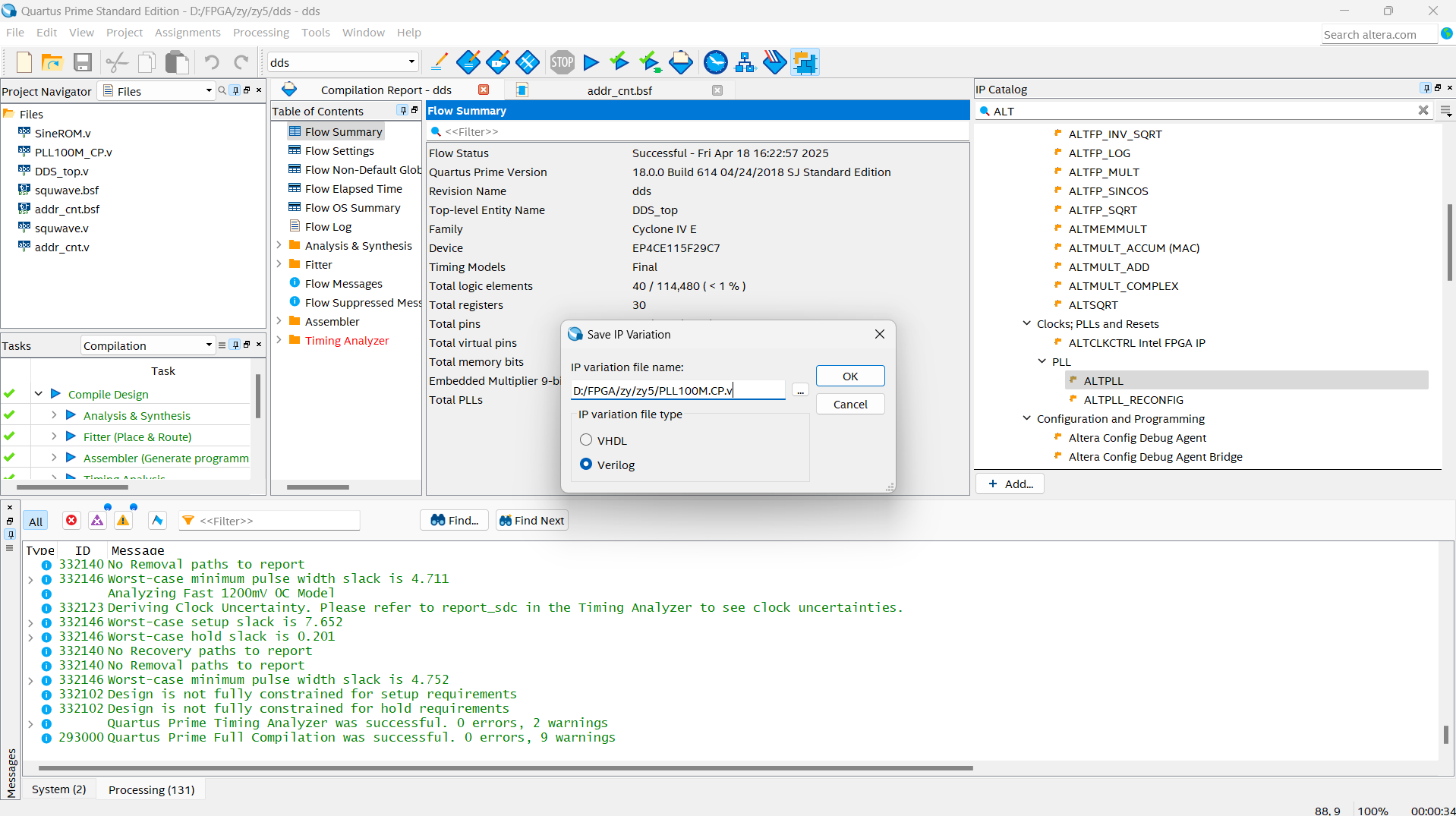Click the Find Next button

pos(532,521)
